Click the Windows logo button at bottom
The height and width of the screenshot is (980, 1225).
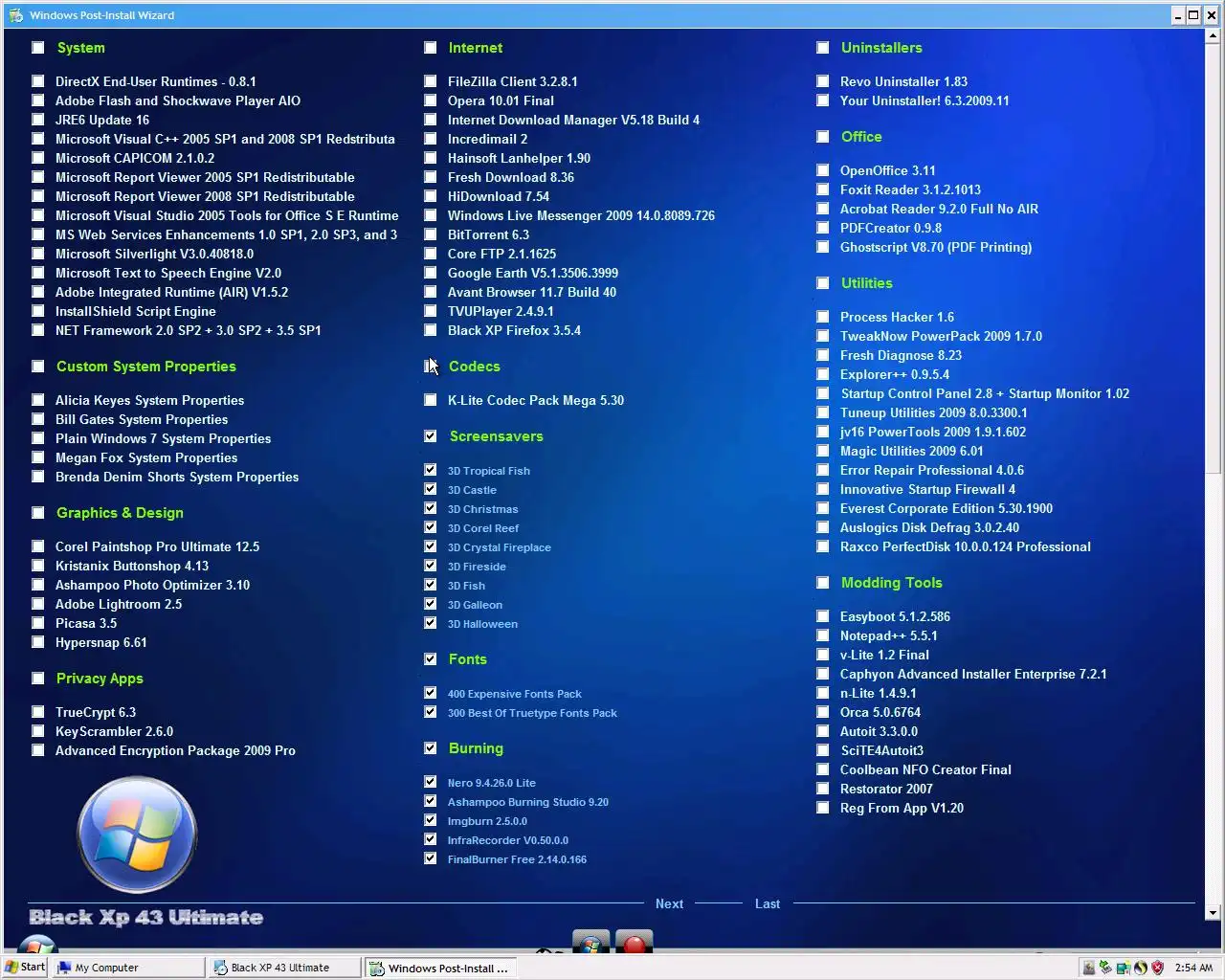pyautogui.click(x=591, y=944)
